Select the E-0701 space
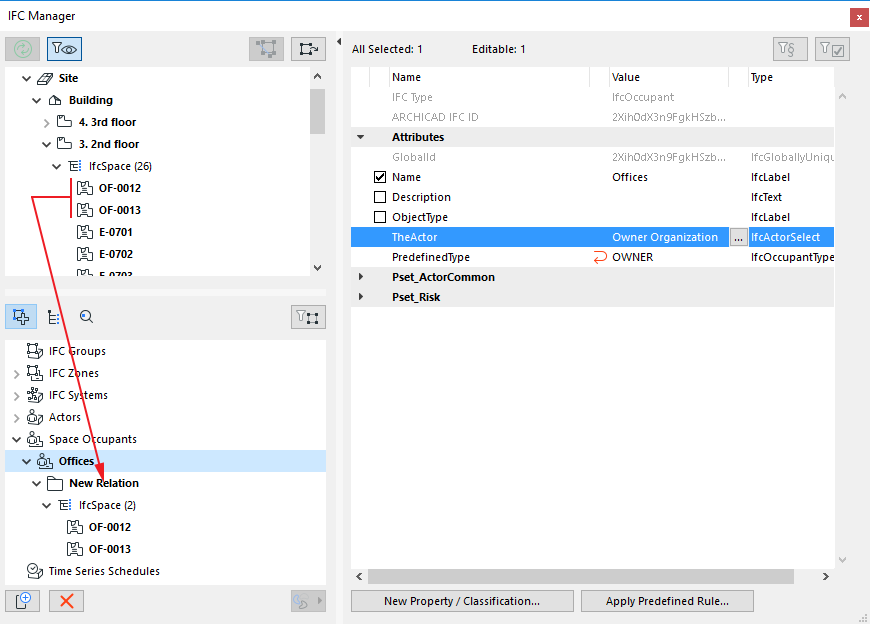Viewport: 870px width, 624px height. click(116, 232)
